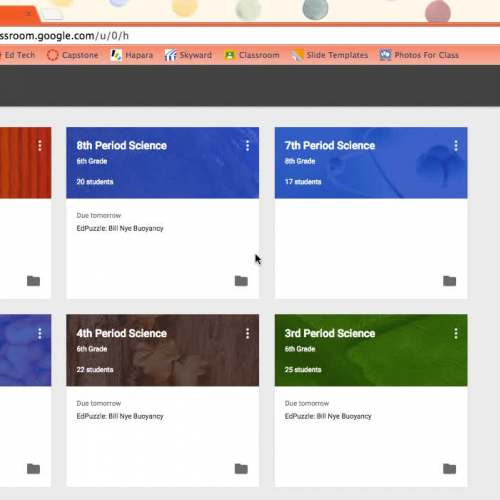Viewport: 500px width, 500px height.
Task: Click the Skyward bookmark icon
Action: tap(170, 55)
